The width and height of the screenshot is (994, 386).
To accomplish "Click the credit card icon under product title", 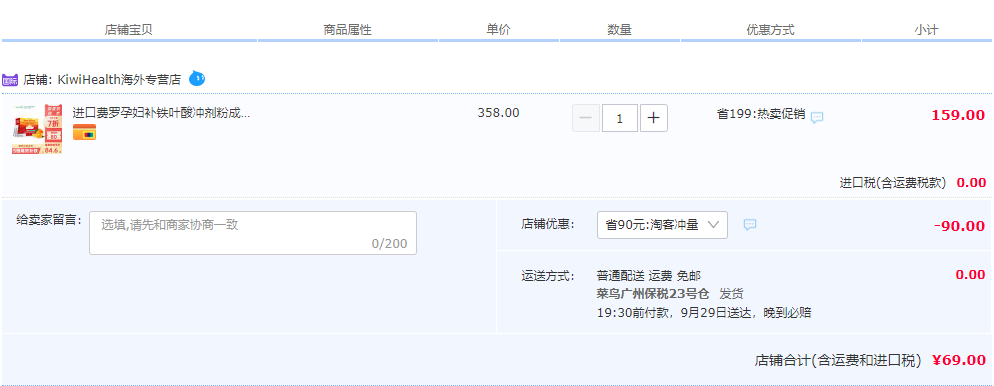I will 84,132.
